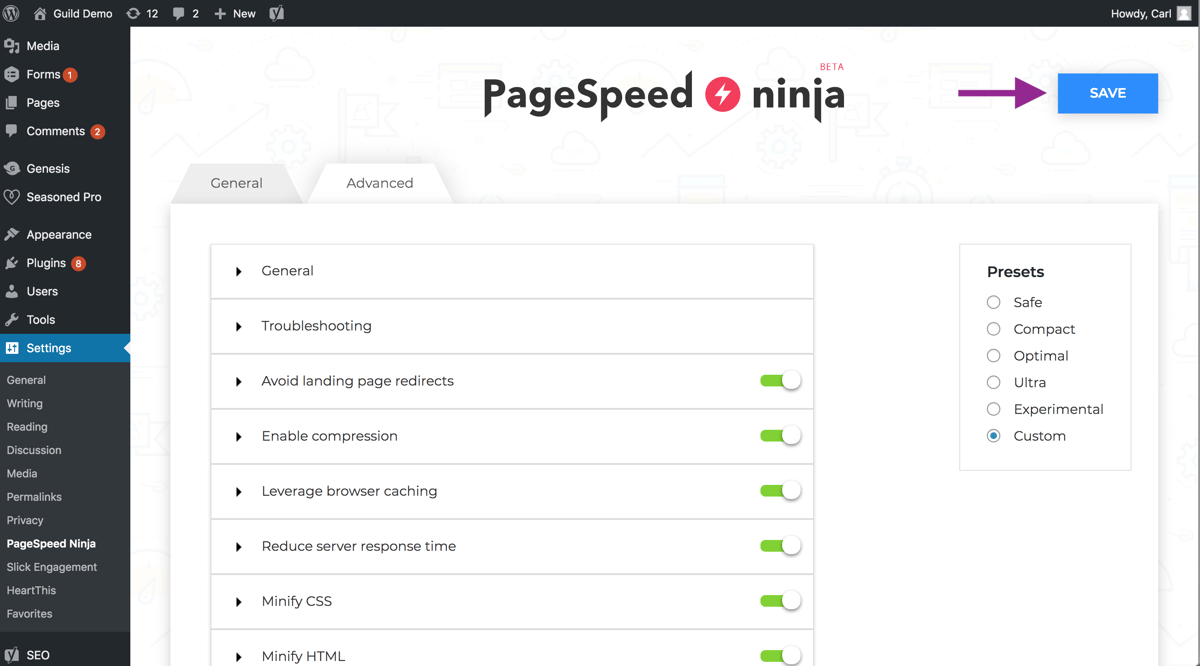
Task: Check pending updates via the refresh icon
Action: pyautogui.click(x=135, y=13)
